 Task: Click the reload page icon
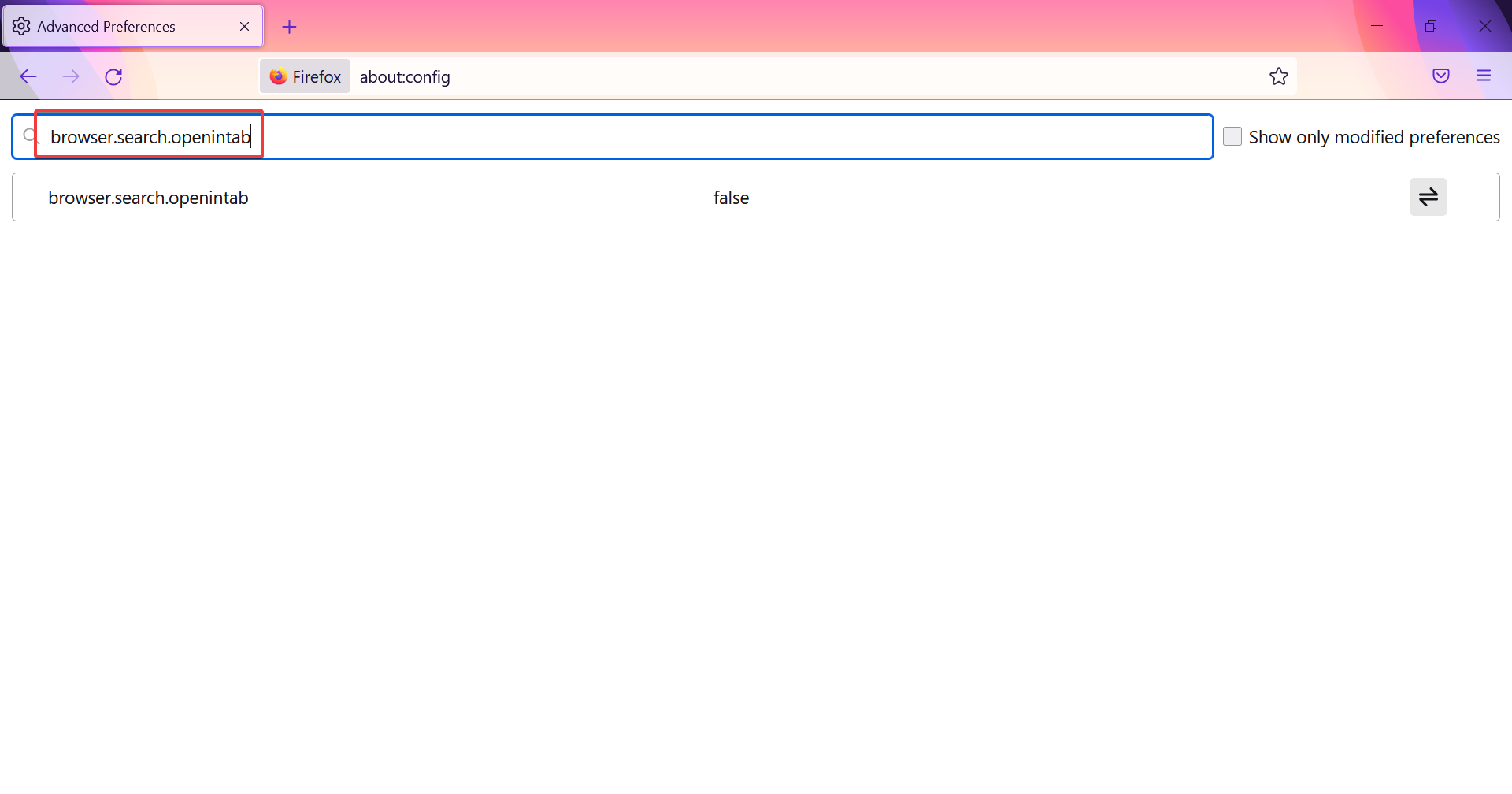(113, 76)
